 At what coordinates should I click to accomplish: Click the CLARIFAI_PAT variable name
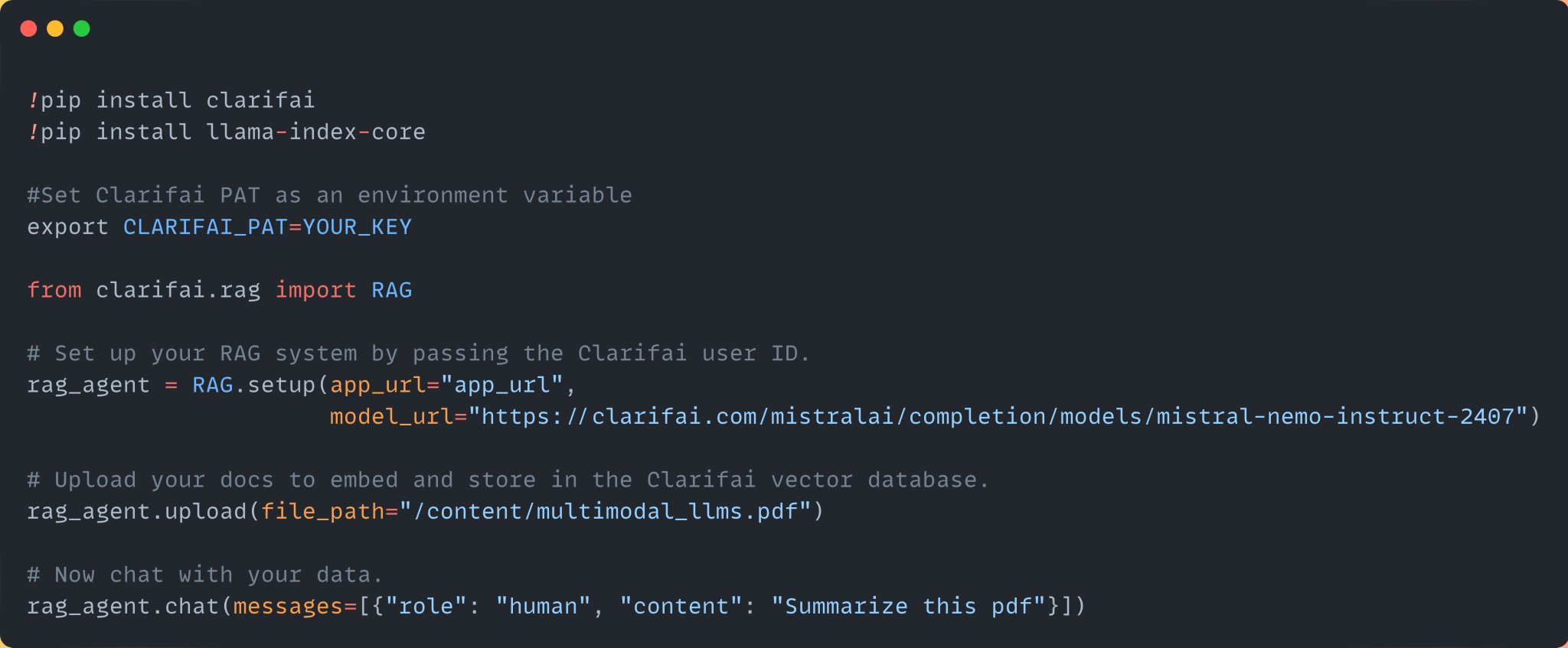(205, 227)
